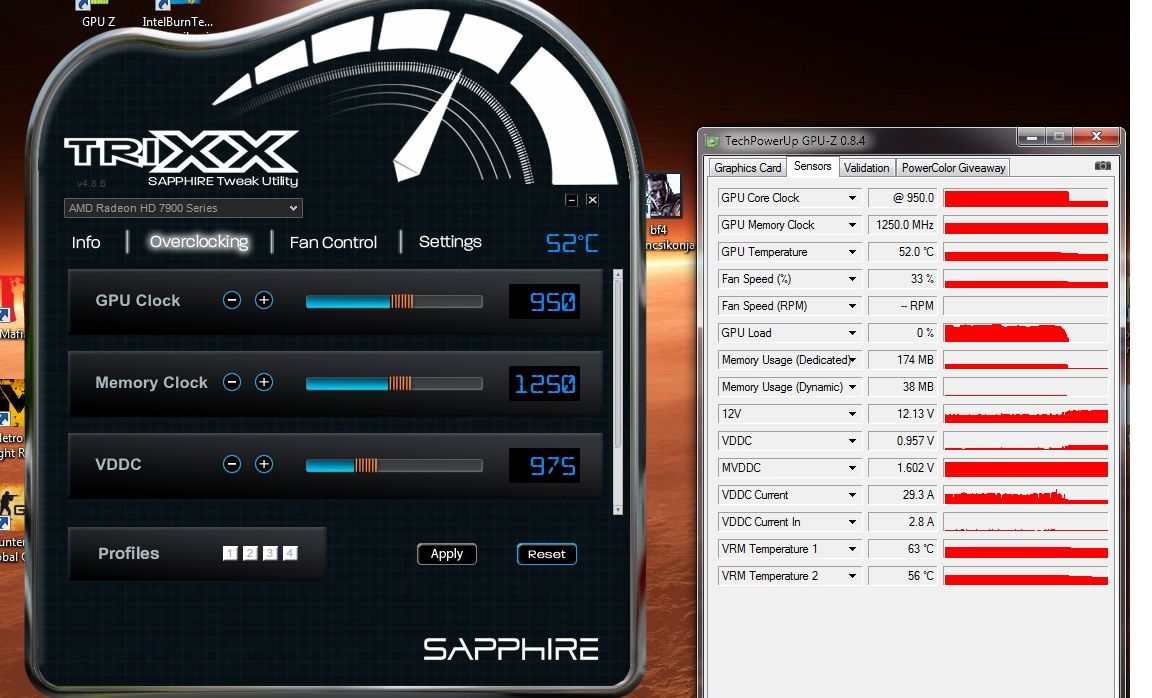Image resolution: width=1152 pixels, height=698 pixels.
Task: Expand VDDC sensor dropdown in GPU-Z
Action: [852, 441]
